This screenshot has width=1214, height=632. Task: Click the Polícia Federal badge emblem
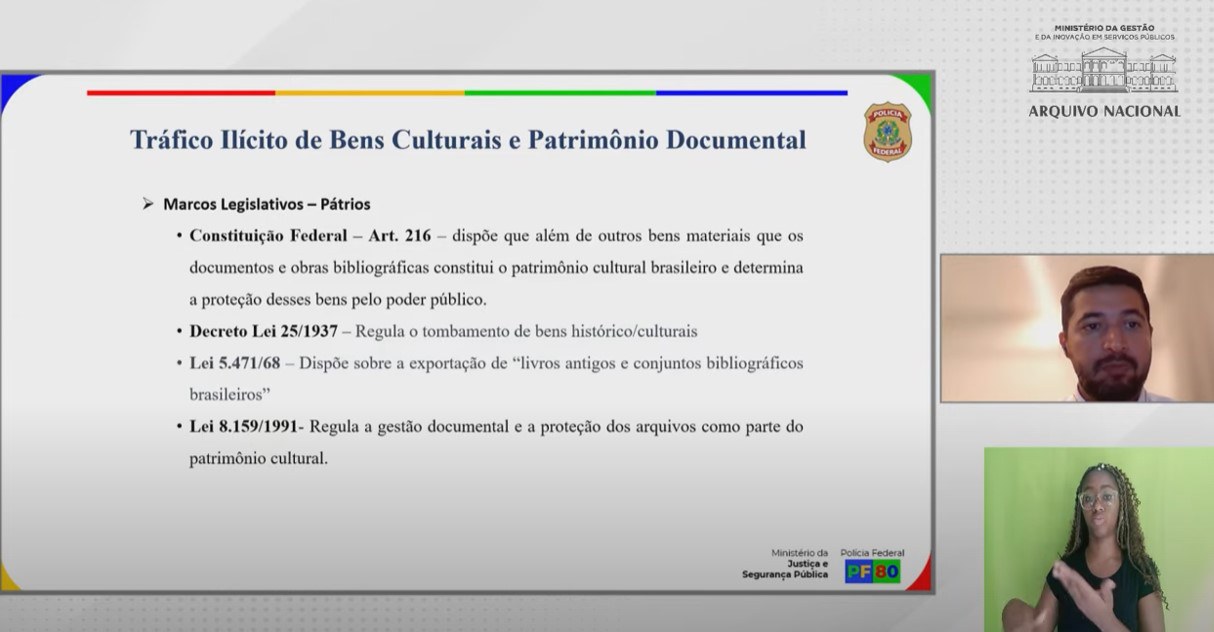887,132
